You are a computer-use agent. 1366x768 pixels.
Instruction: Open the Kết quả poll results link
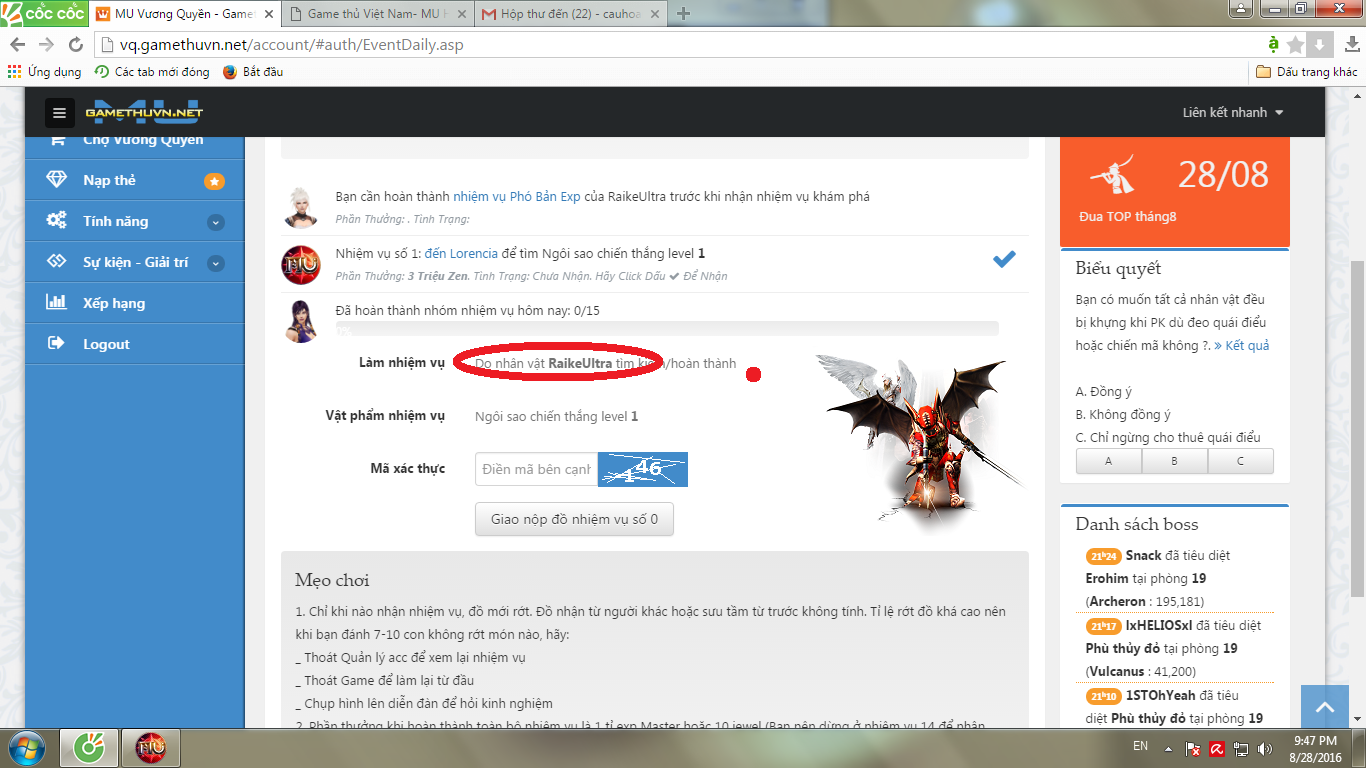(x=1241, y=346)
